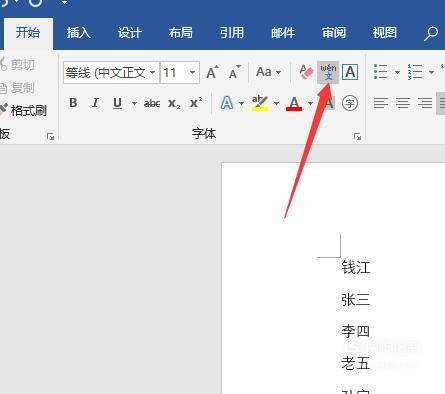Toggle italic formatting
Screen dimensions: 445x394
tap(95, 103)
